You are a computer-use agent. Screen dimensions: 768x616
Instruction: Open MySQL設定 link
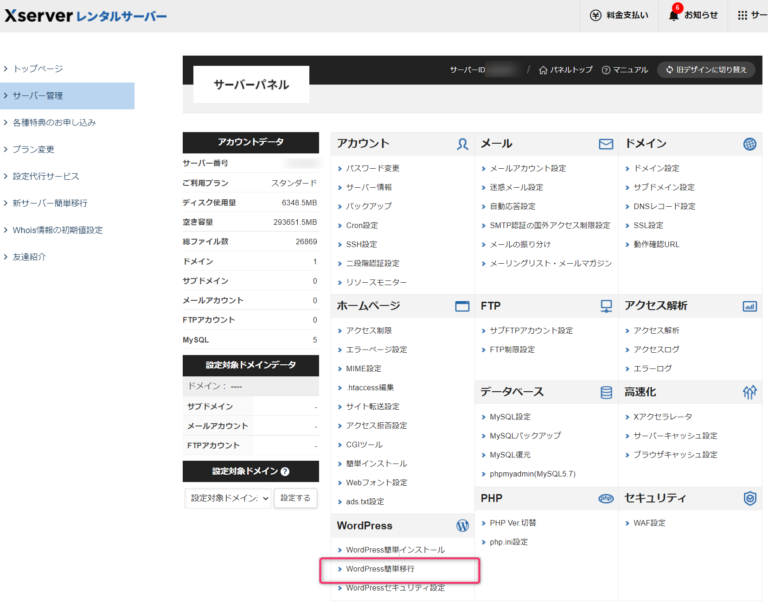tap(510, 417)
